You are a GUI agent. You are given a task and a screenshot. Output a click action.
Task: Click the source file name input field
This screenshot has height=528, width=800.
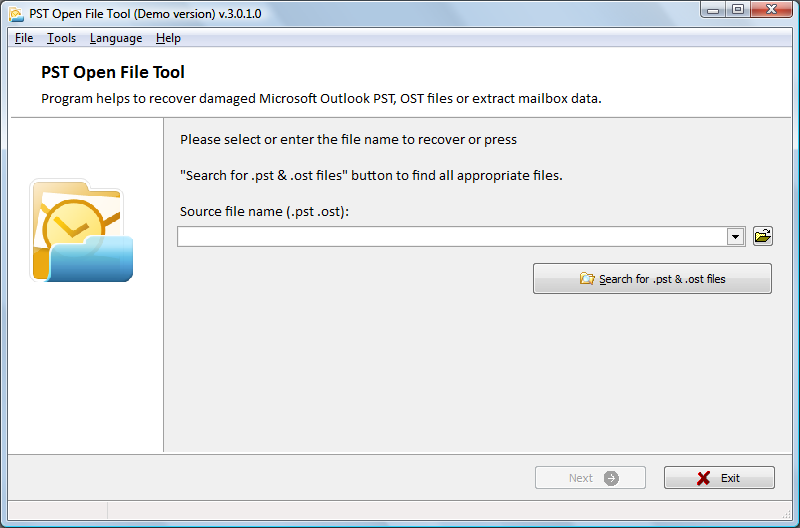click(x=452, y=237)
